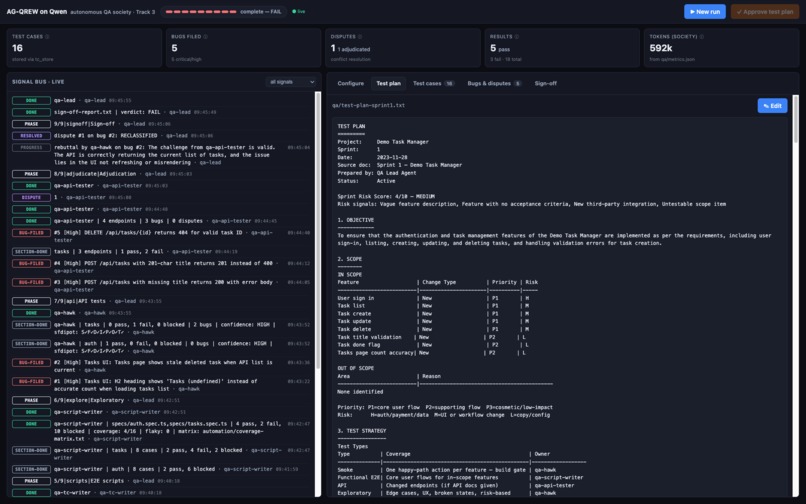The width and height of the screenshot is (806, 504).
Task: Click the Test Cases count card showing 16
Action: point(84,48)
